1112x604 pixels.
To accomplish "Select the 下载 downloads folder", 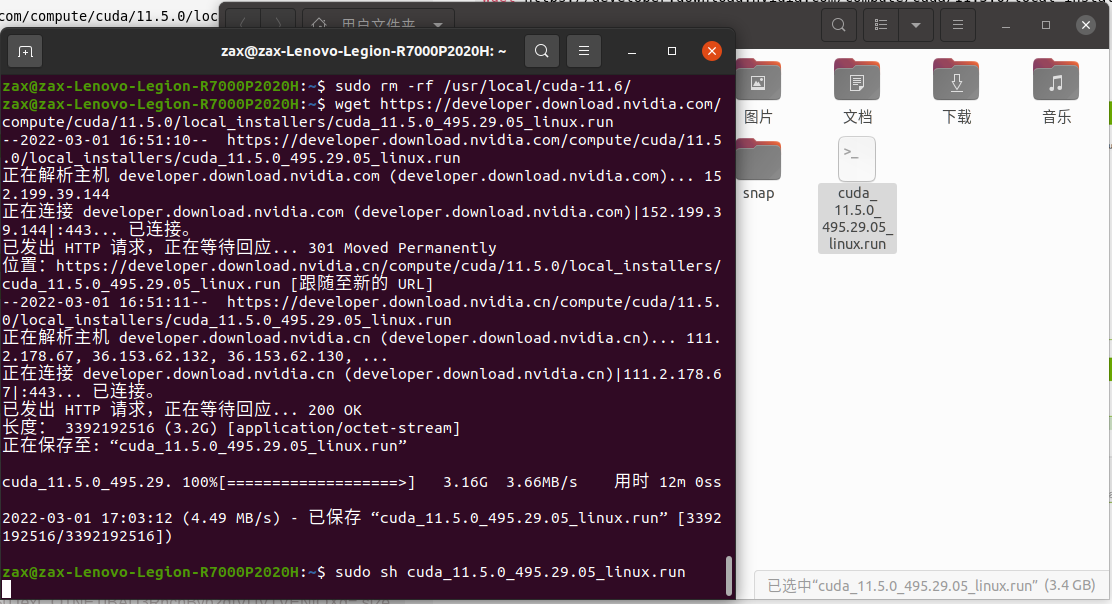I will [x=956, y=92].
